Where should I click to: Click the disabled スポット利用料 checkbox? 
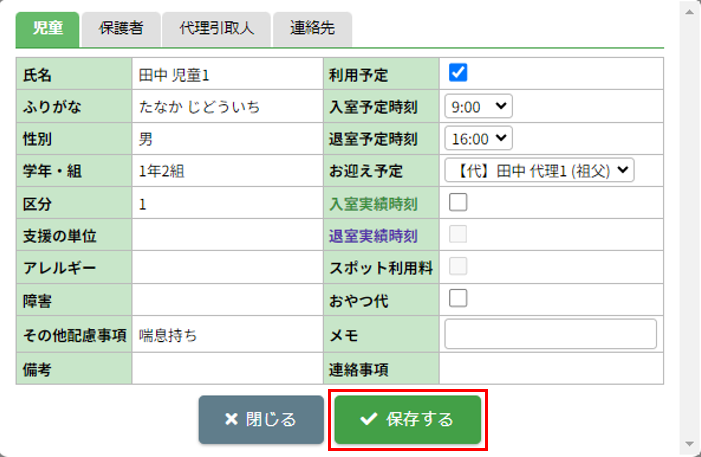458,266
